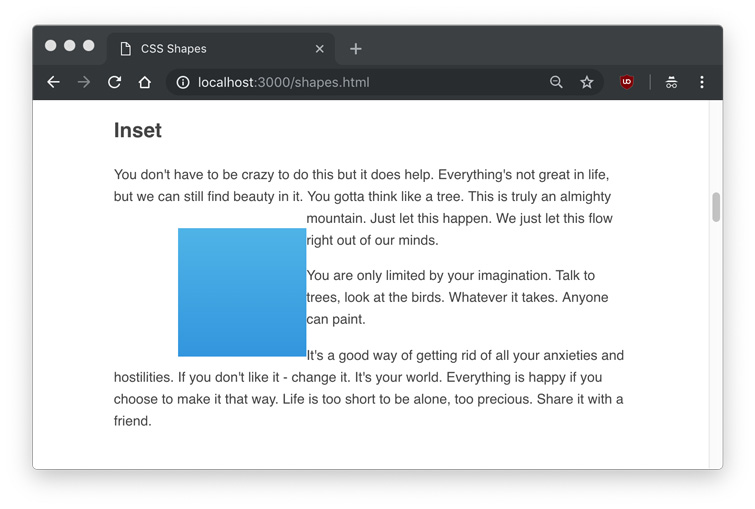
Task: Close the browser window with red button
Action: [x=50, y=46]
